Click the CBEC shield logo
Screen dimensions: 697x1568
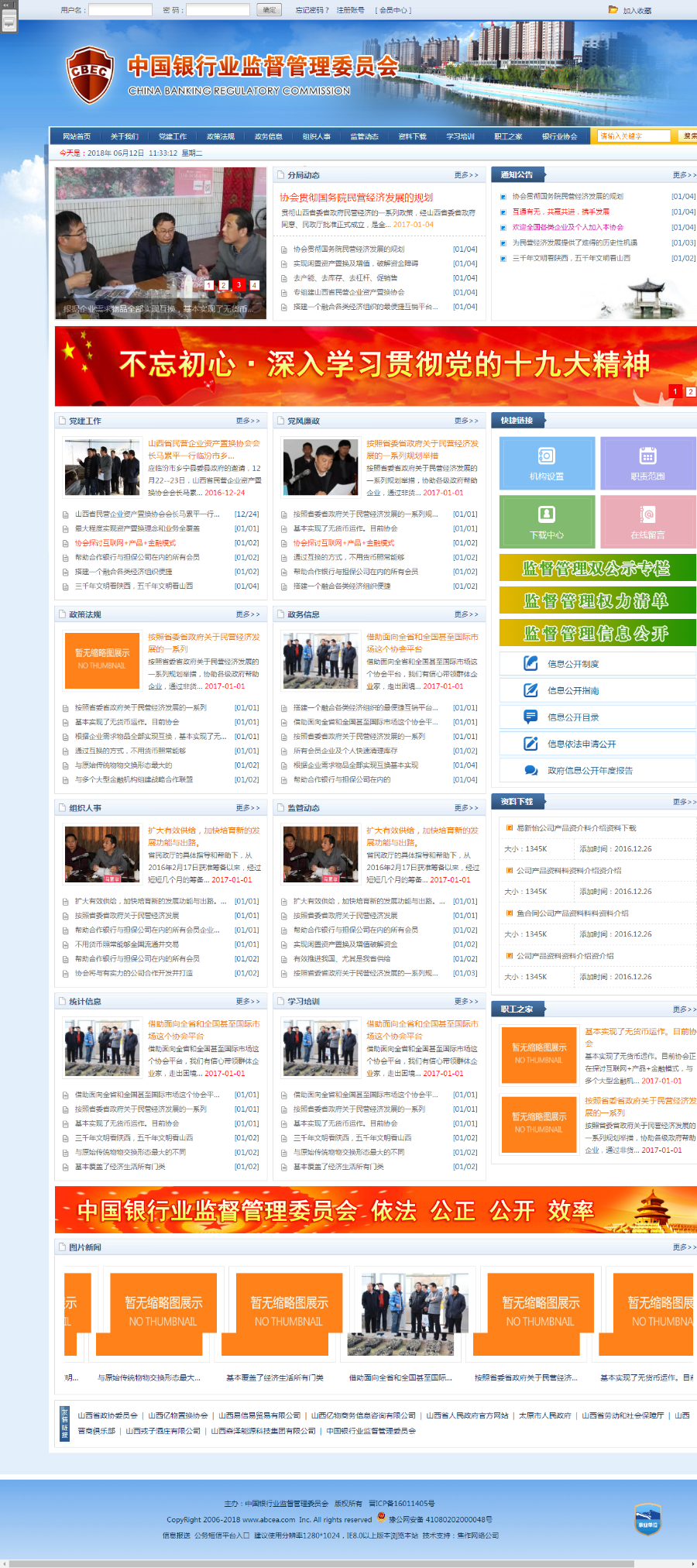[x=89, y=74]
